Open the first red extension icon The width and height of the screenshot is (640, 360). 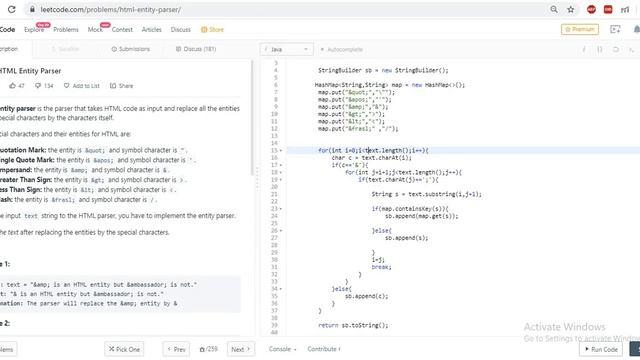point(591,9)
